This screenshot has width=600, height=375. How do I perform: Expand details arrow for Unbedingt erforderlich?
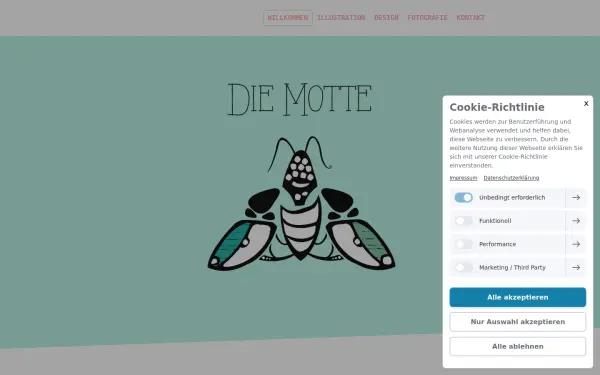tap(576, 197)
